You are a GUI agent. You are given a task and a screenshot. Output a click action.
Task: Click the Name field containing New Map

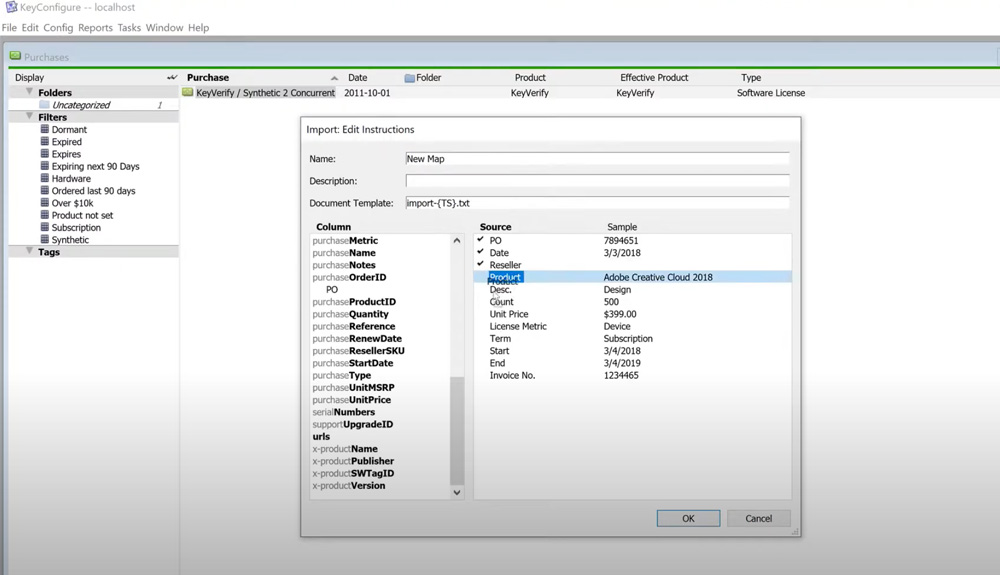tap(597, 159)
